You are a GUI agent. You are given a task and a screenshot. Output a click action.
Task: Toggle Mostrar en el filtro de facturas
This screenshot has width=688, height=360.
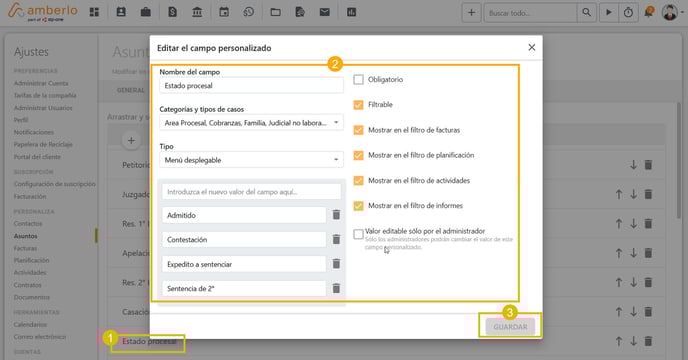pos(358,130)
